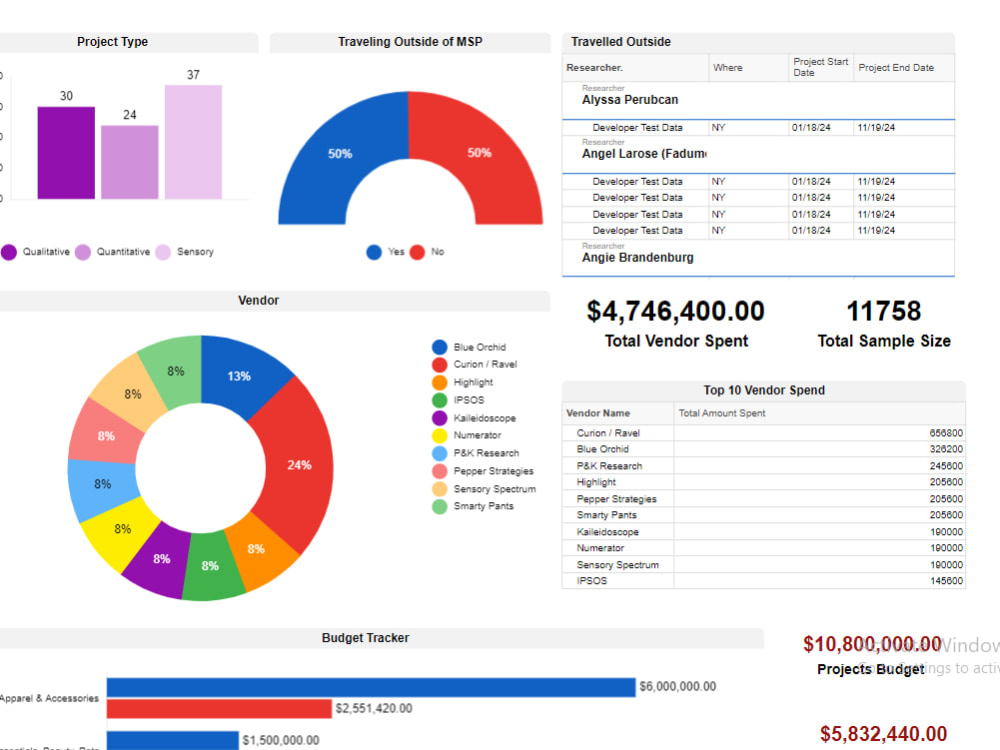1000x750 pixels.
Task: Expand the Alyssa Perubcan researcher group
Action: point(629,100)
